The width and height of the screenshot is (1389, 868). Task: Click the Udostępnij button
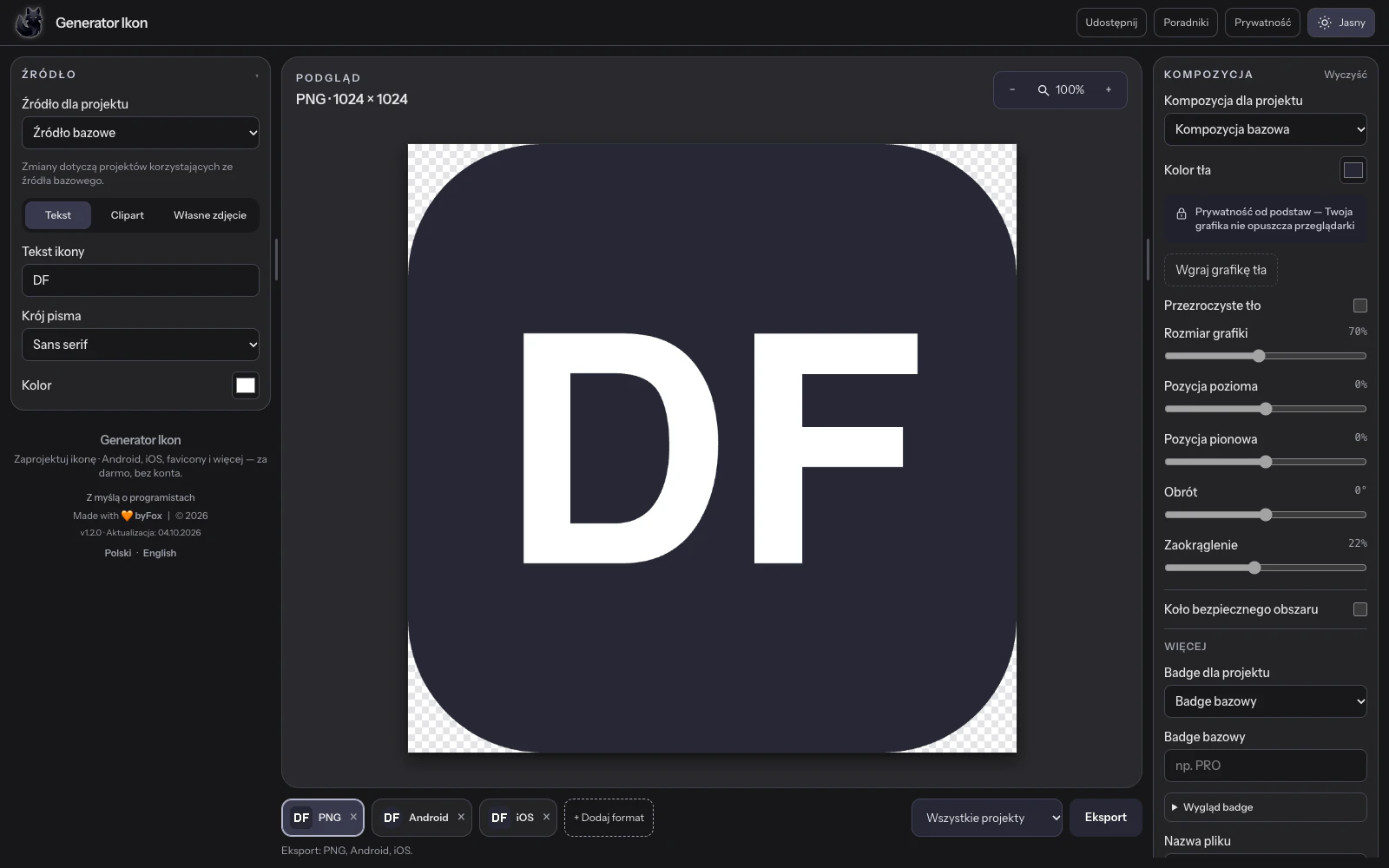[1111, 23]
